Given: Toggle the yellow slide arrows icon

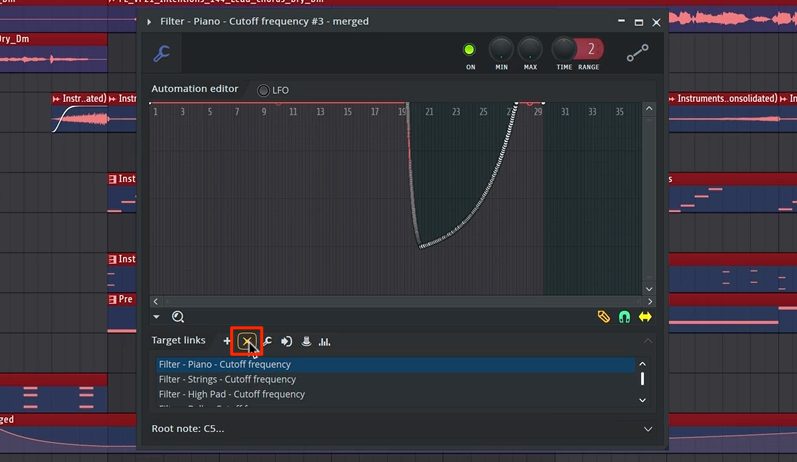Looking at the screenshot, I should pyautogui.click(x=645, y=317).
